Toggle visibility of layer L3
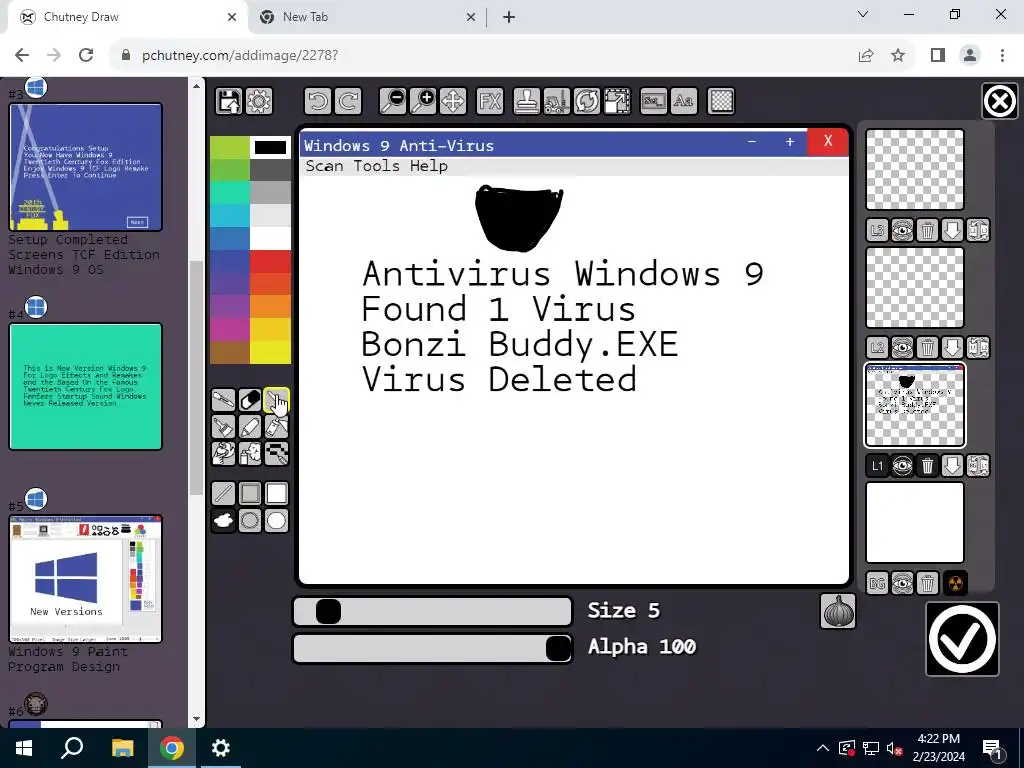1024x768 pixels. pos(903,230)
